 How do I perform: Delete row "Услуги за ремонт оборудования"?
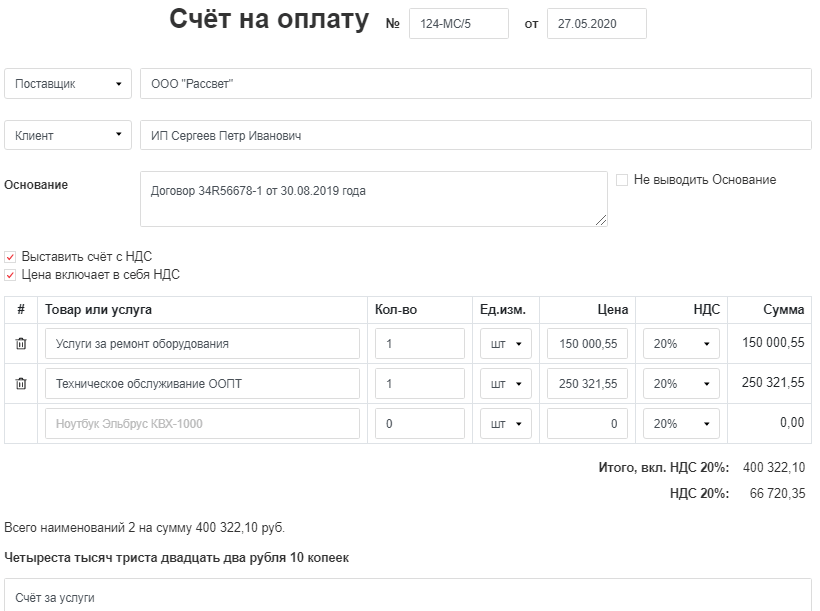(22, 343)
